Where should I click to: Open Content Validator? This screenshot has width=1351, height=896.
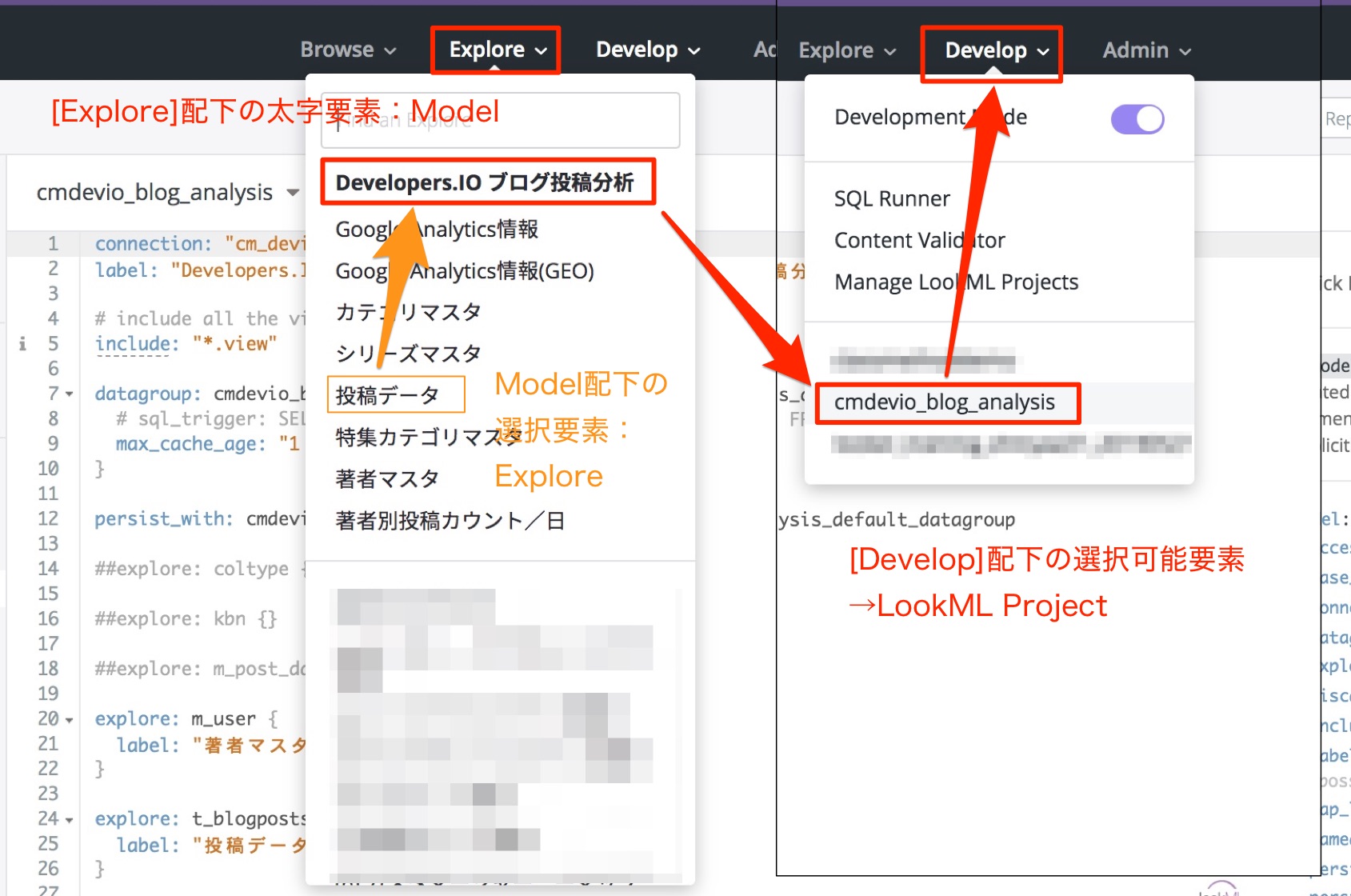coord(919,240)
